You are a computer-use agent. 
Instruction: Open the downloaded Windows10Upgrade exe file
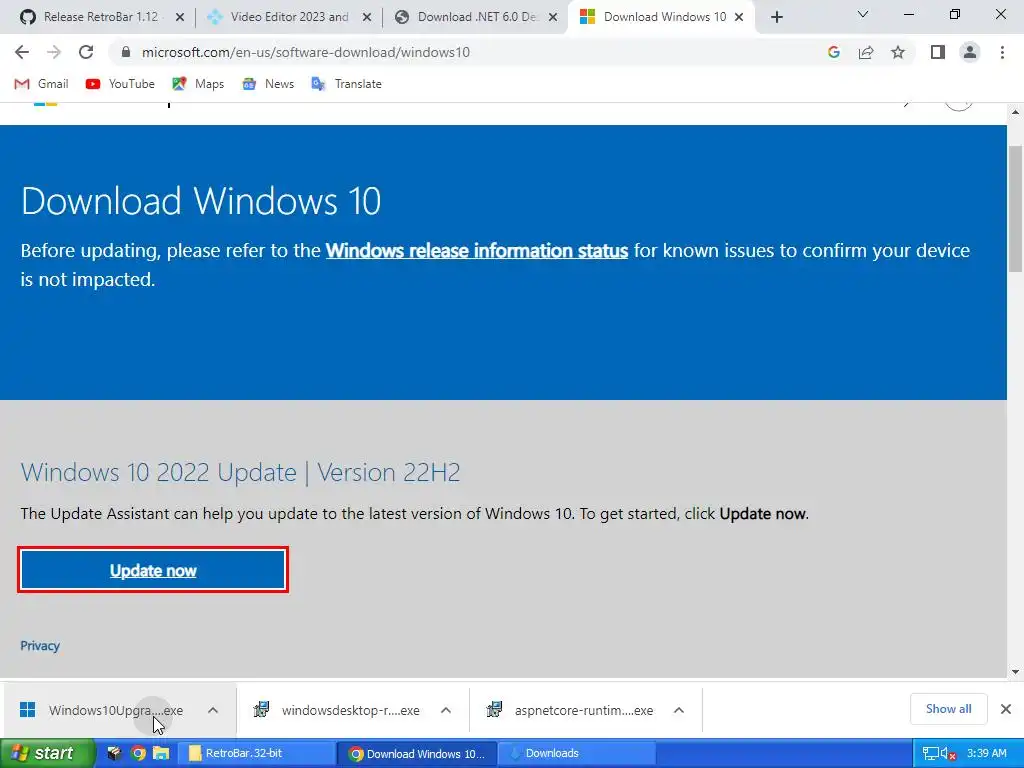pos(102,710)
